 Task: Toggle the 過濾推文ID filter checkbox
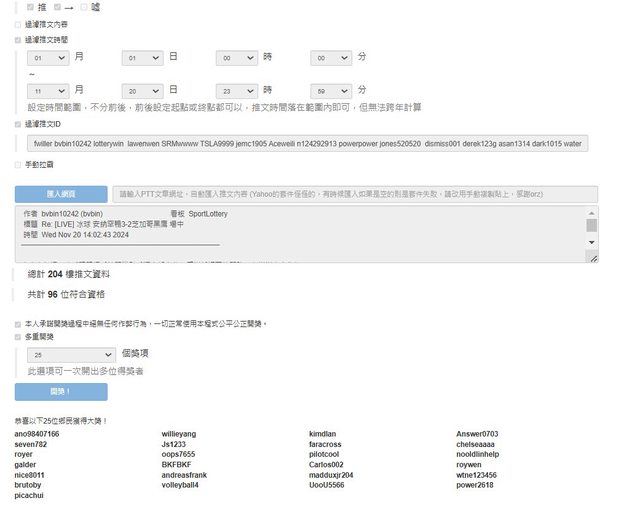click(18, 125)
